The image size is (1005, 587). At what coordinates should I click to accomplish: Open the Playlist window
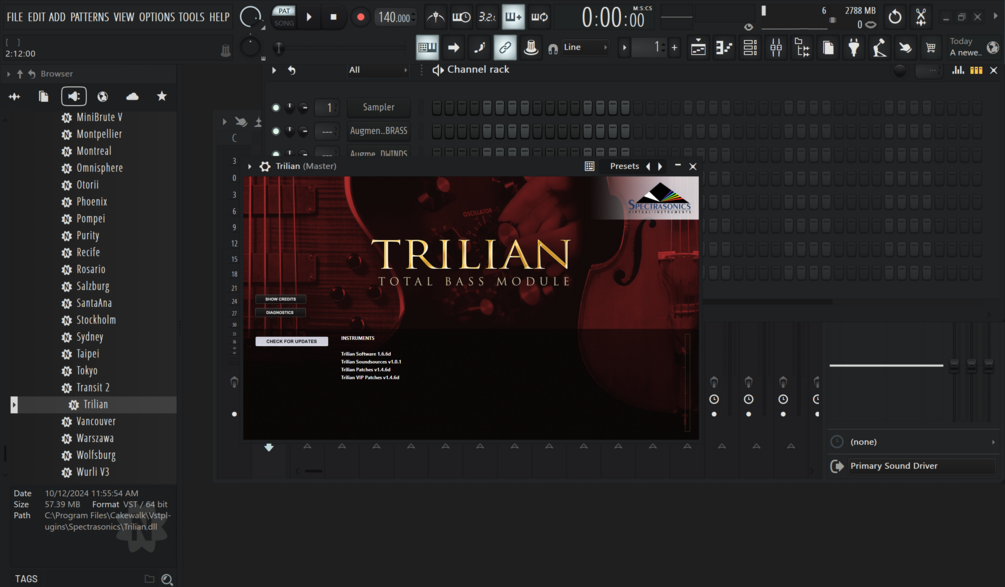[x=698, y=47]
